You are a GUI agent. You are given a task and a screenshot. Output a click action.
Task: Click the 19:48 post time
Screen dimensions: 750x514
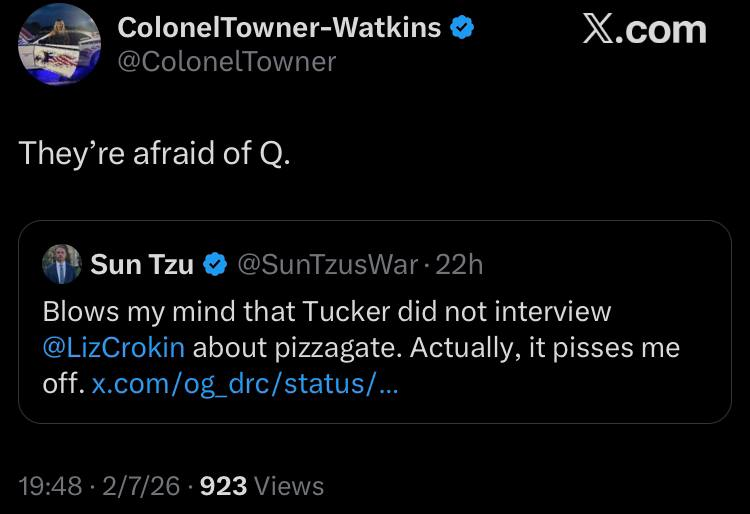50,486
